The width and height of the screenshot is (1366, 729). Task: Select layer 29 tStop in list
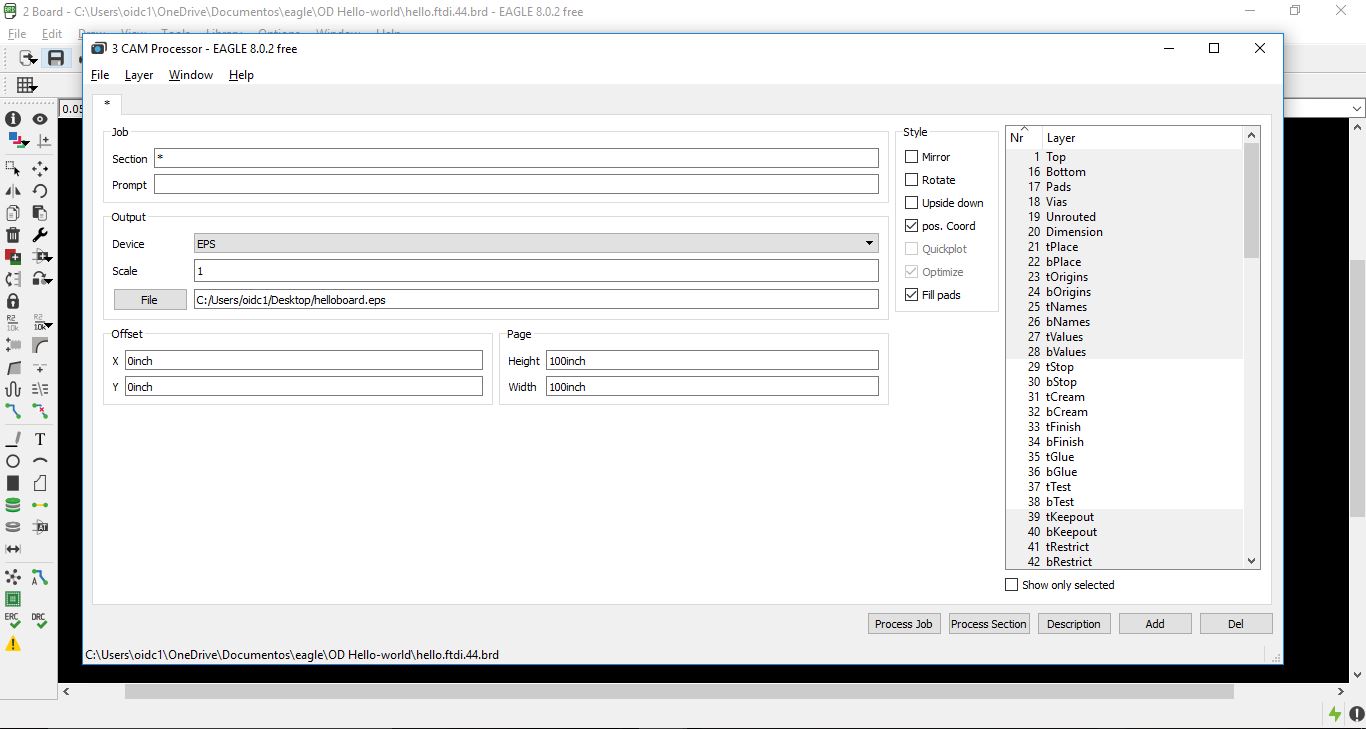point(1124,367)
